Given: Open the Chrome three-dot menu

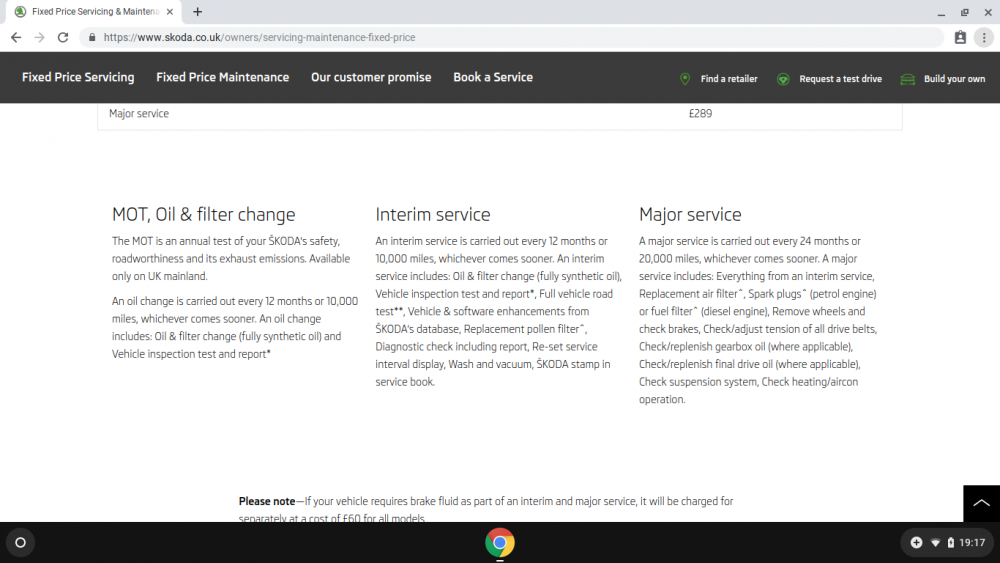Looking at the screenshot, I should click(984, 38).
